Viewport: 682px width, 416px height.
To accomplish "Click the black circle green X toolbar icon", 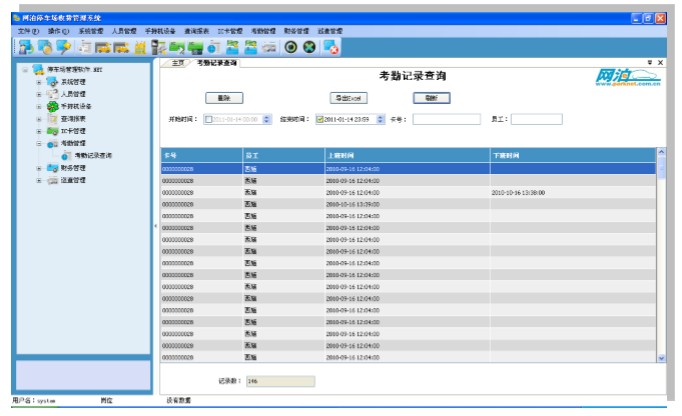I will coord(309,47).
